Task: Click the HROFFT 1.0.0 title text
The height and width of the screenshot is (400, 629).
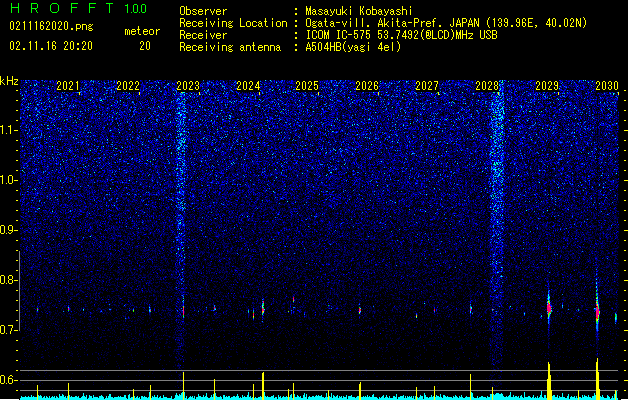Action: tap(79, 8)
